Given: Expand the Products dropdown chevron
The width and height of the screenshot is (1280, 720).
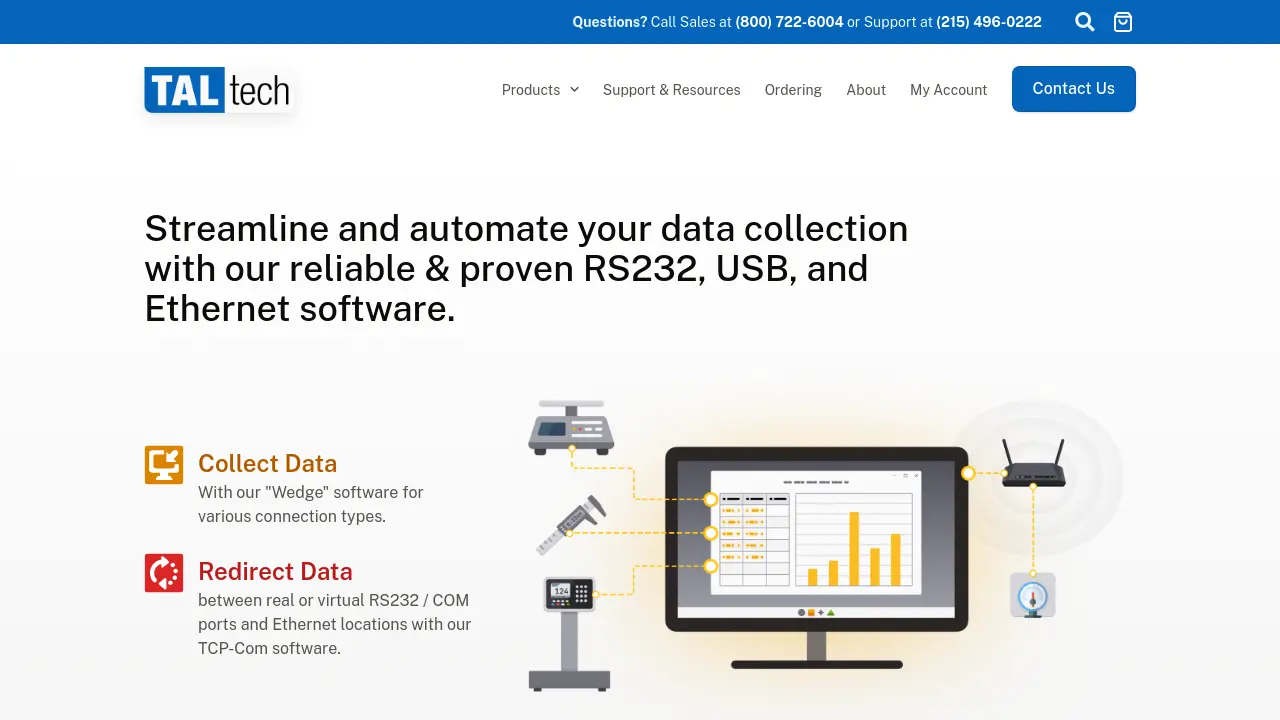Looking at the screenshot, I should 575,90.
